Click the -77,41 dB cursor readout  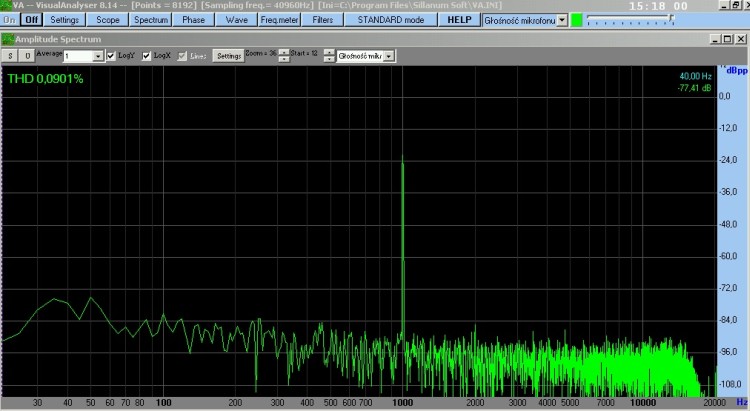694,88
